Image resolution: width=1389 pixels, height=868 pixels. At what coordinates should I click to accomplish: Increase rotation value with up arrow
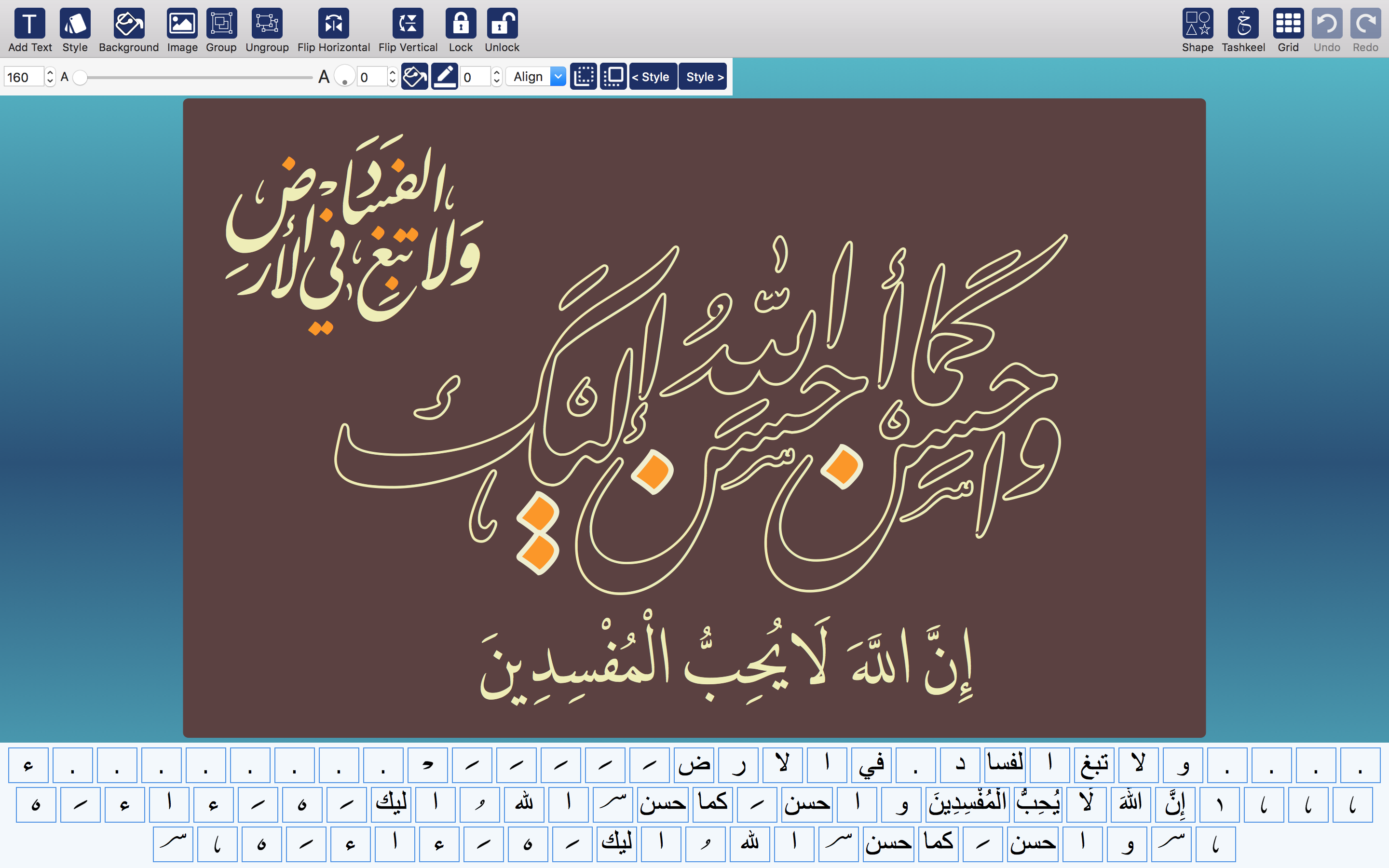click(x=393, y=72)
